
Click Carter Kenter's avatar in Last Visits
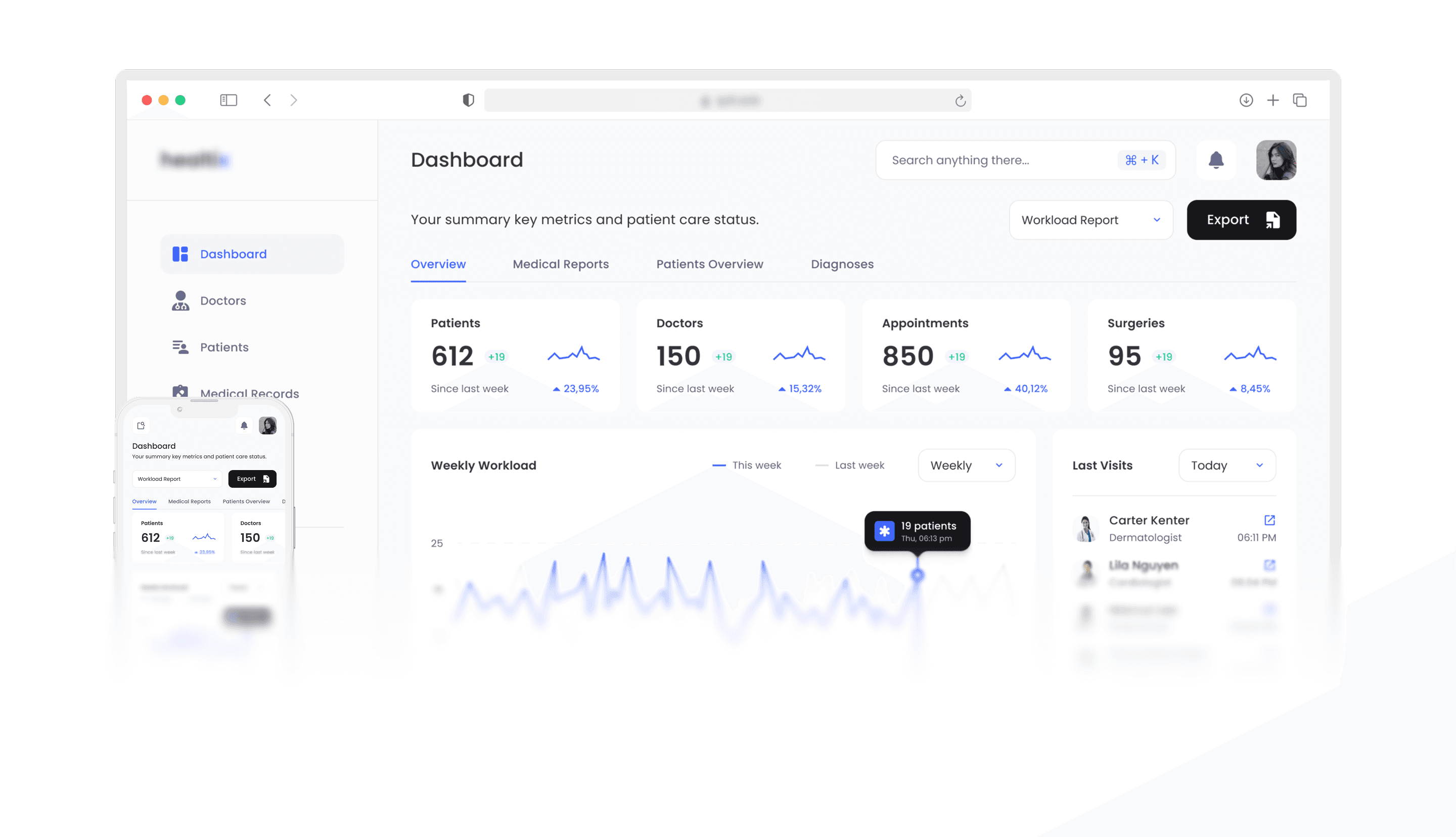tap(1085, 529)
